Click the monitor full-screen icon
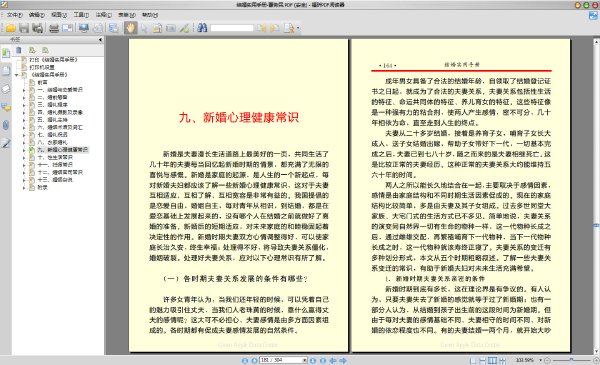The width and height of the screenshot is (600, 365). tap(83, 28)
